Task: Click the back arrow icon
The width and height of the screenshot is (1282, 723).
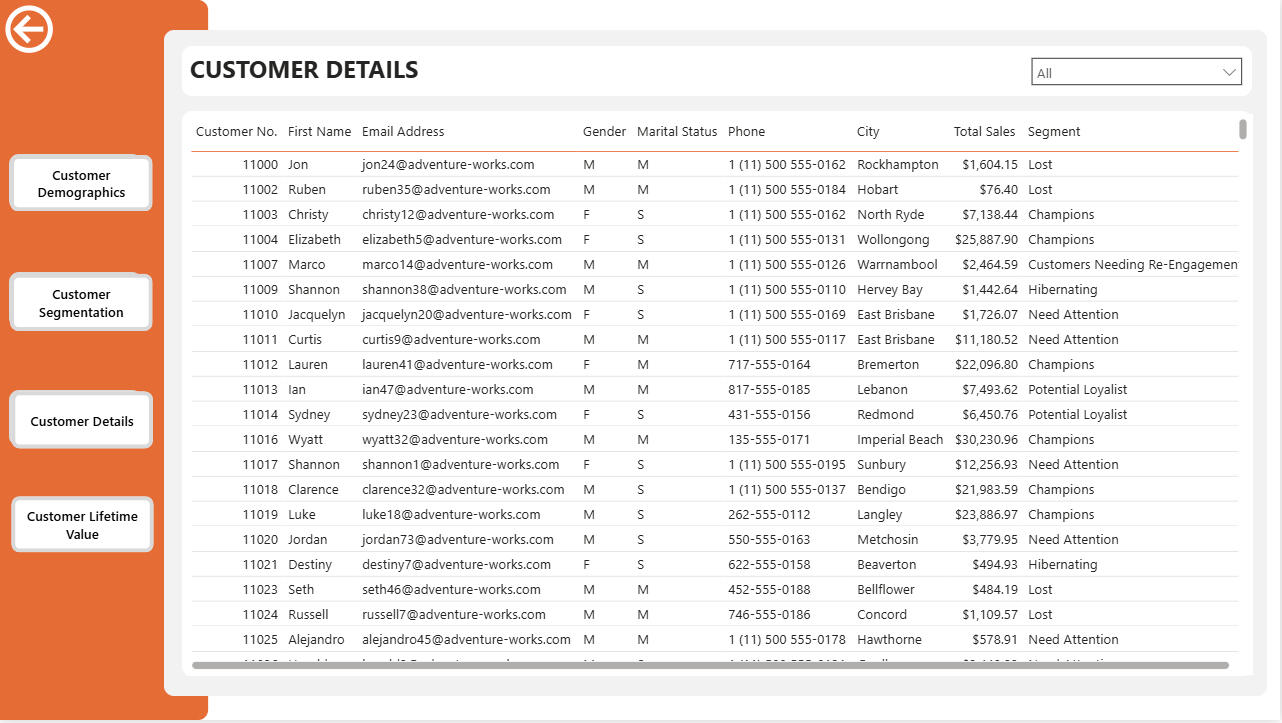Action: coord(29,29)
